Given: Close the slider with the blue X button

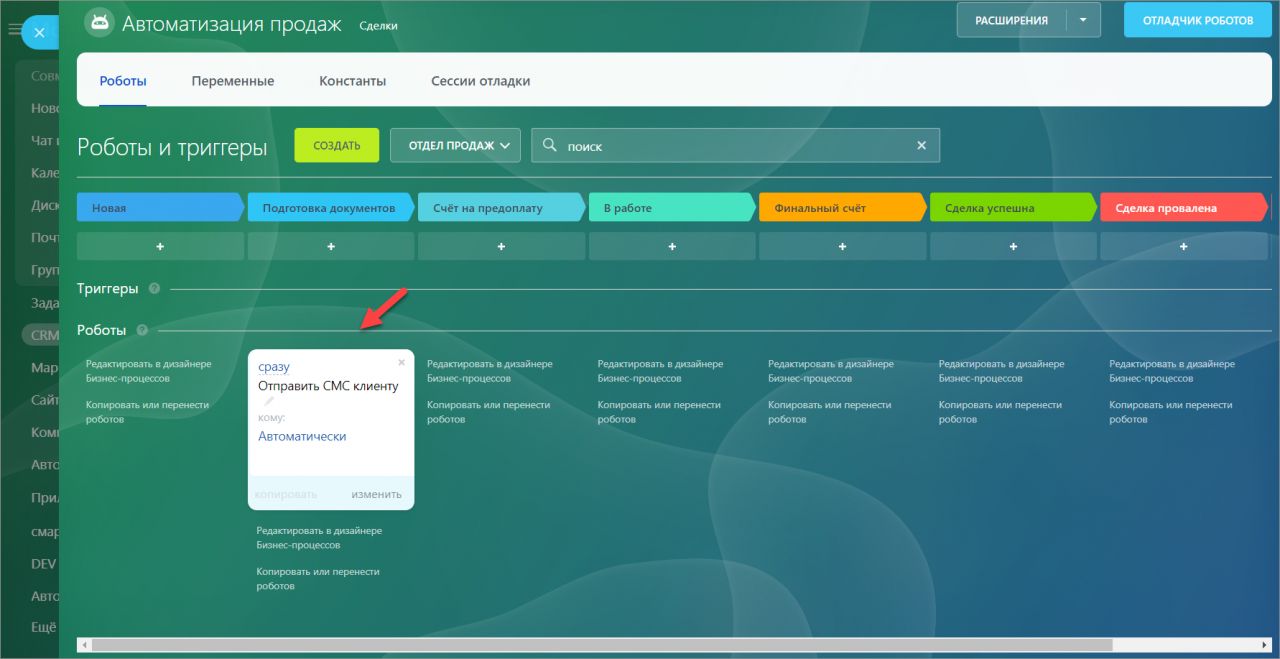Looking at the screenshot, I should point(39,33).
